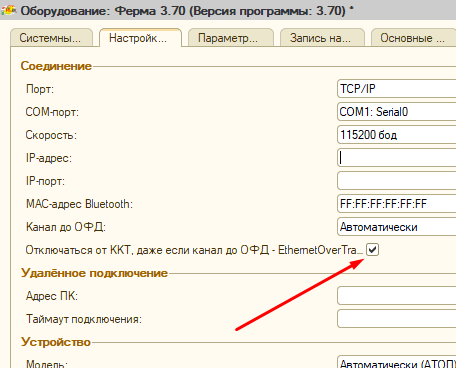Image resolution: width=456 pixels, height=368 pixels.
Task: Open the COM-порт dropdown showing COM1: Serial0
Action: pyautogui.click(x=397, y=112)
